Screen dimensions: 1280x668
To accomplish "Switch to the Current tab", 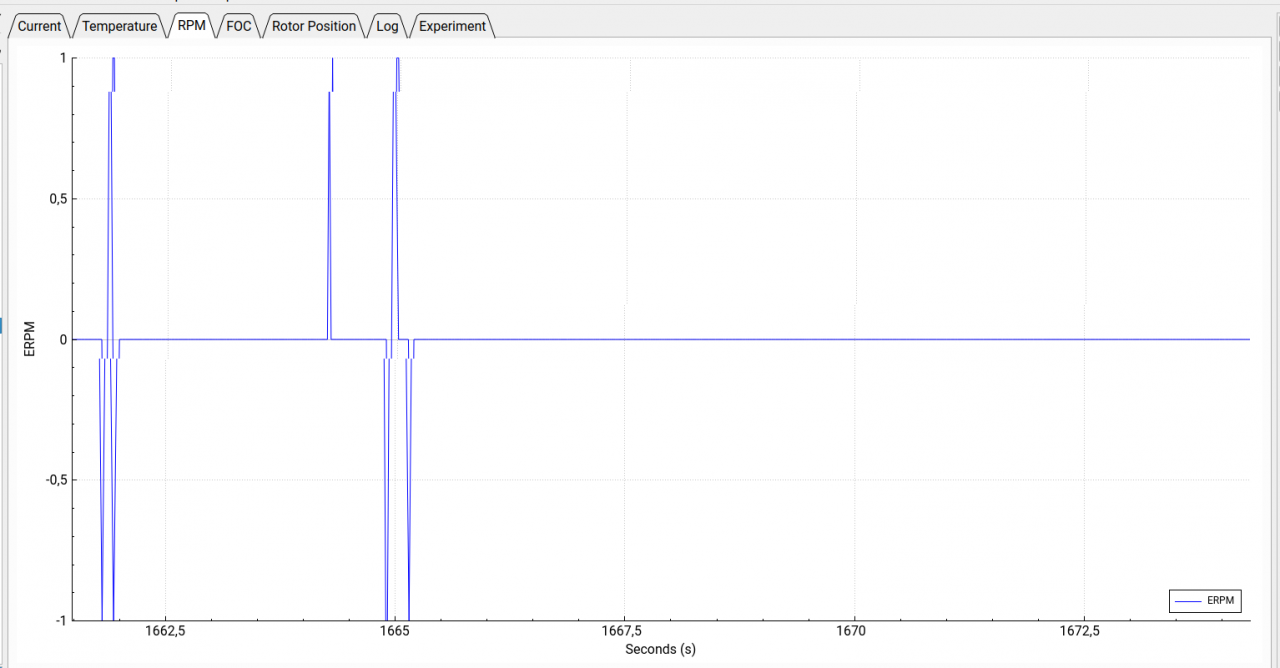I will pos(40,26).
